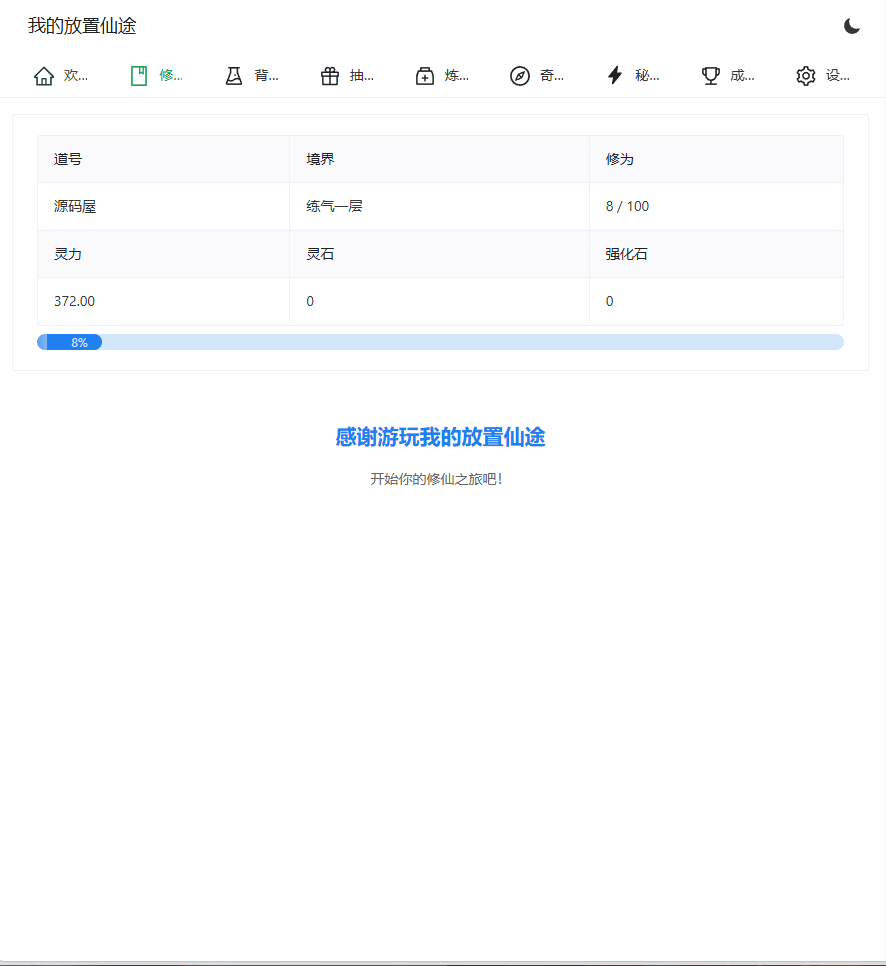Click the green 修炼 bookmark icon

[137, 74]
